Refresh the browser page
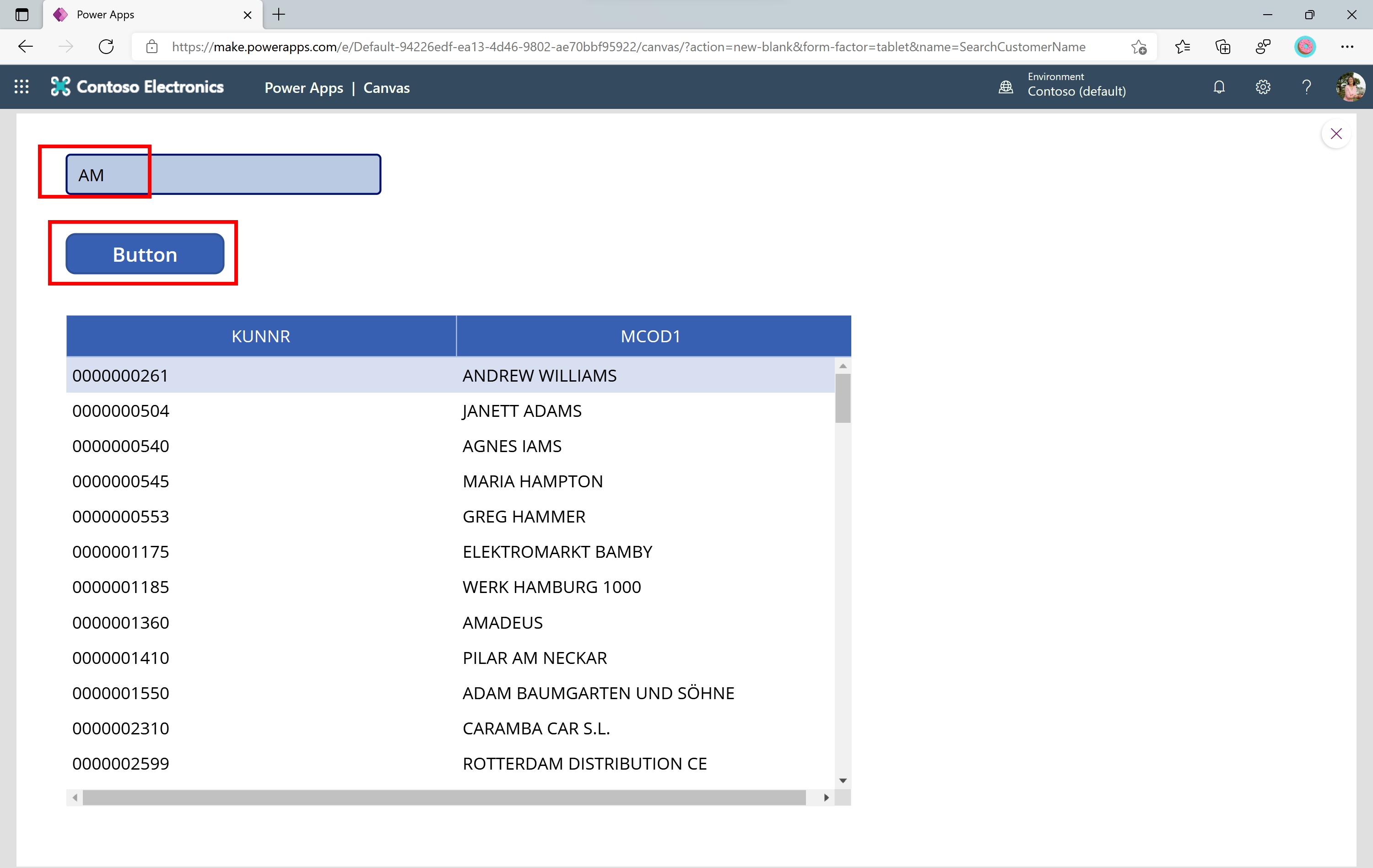The image size is (1373, 868). click(107, 47)
